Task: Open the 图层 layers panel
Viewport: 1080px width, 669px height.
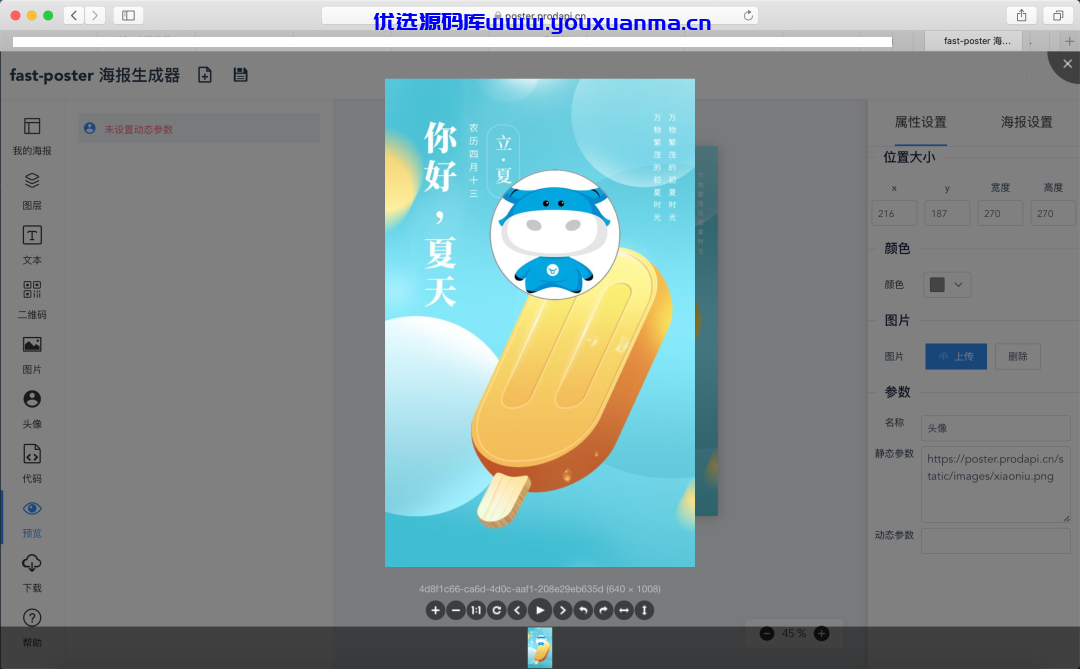Action: 32,191
